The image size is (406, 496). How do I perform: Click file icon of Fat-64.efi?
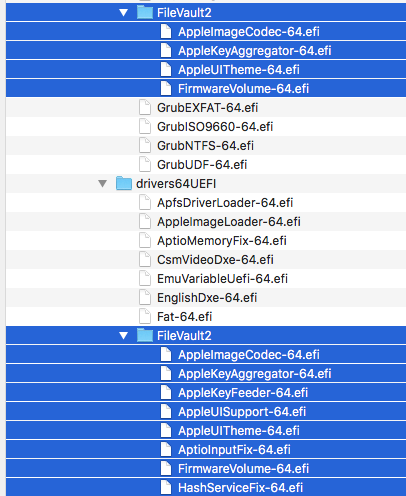[145, 317]
